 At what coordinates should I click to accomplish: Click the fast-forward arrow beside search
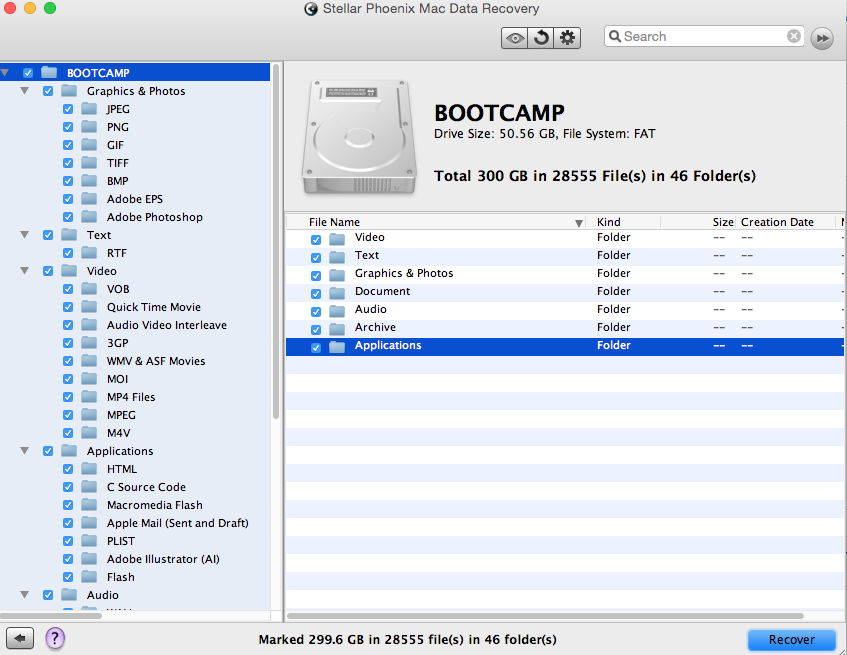(822, 38)
